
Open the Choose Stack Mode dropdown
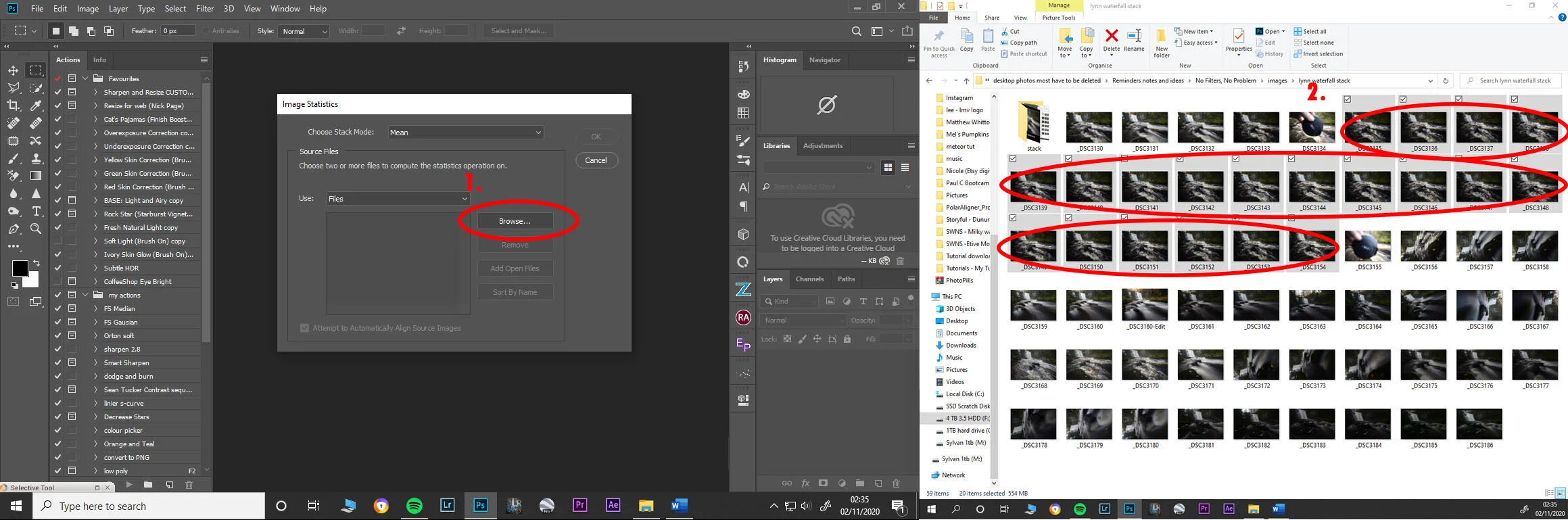coord(466,133)
